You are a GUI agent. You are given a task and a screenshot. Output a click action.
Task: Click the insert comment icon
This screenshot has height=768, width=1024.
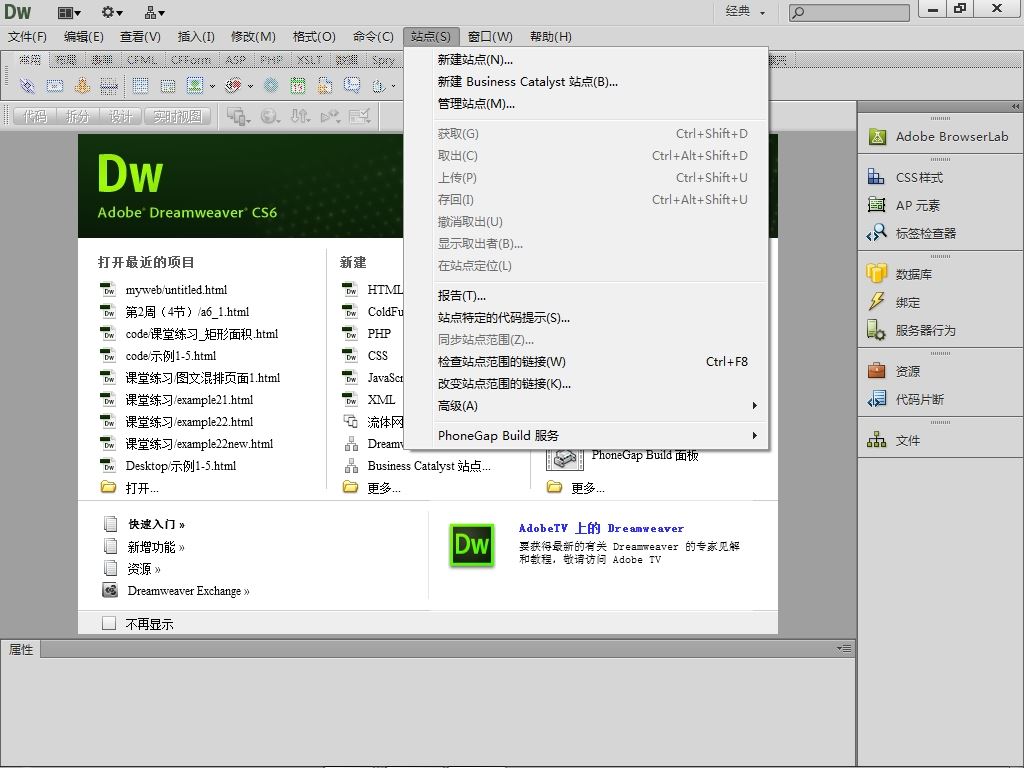(x=352, y=86)
